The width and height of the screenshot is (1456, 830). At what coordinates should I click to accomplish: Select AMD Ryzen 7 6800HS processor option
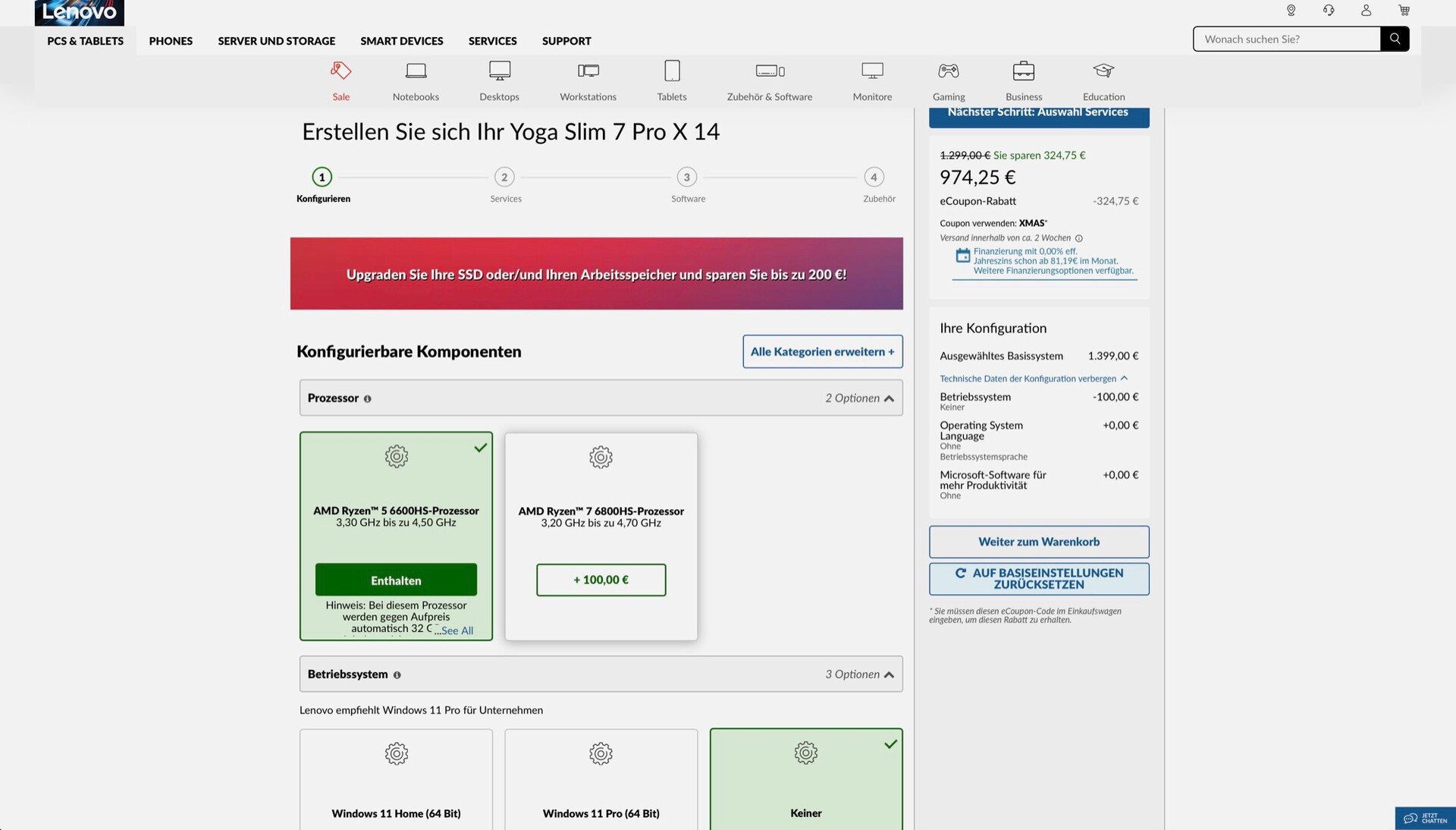click(x=601, y=580)
